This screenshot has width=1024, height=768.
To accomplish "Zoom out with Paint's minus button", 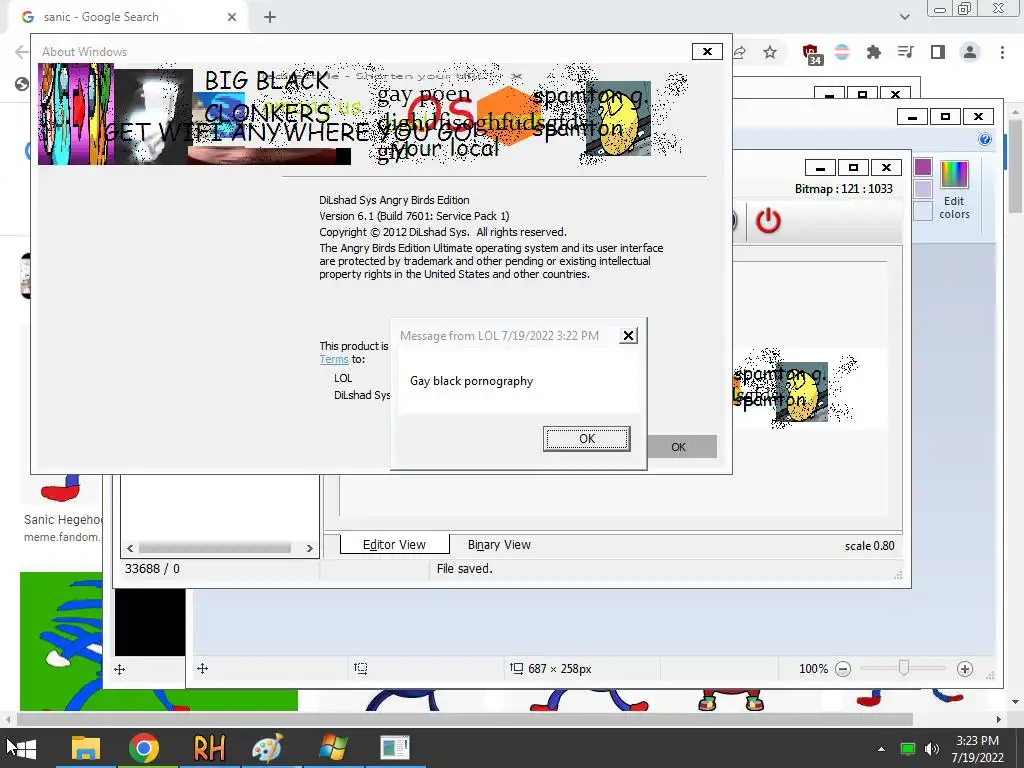I will pyautogui.click(x=843, y=669).
